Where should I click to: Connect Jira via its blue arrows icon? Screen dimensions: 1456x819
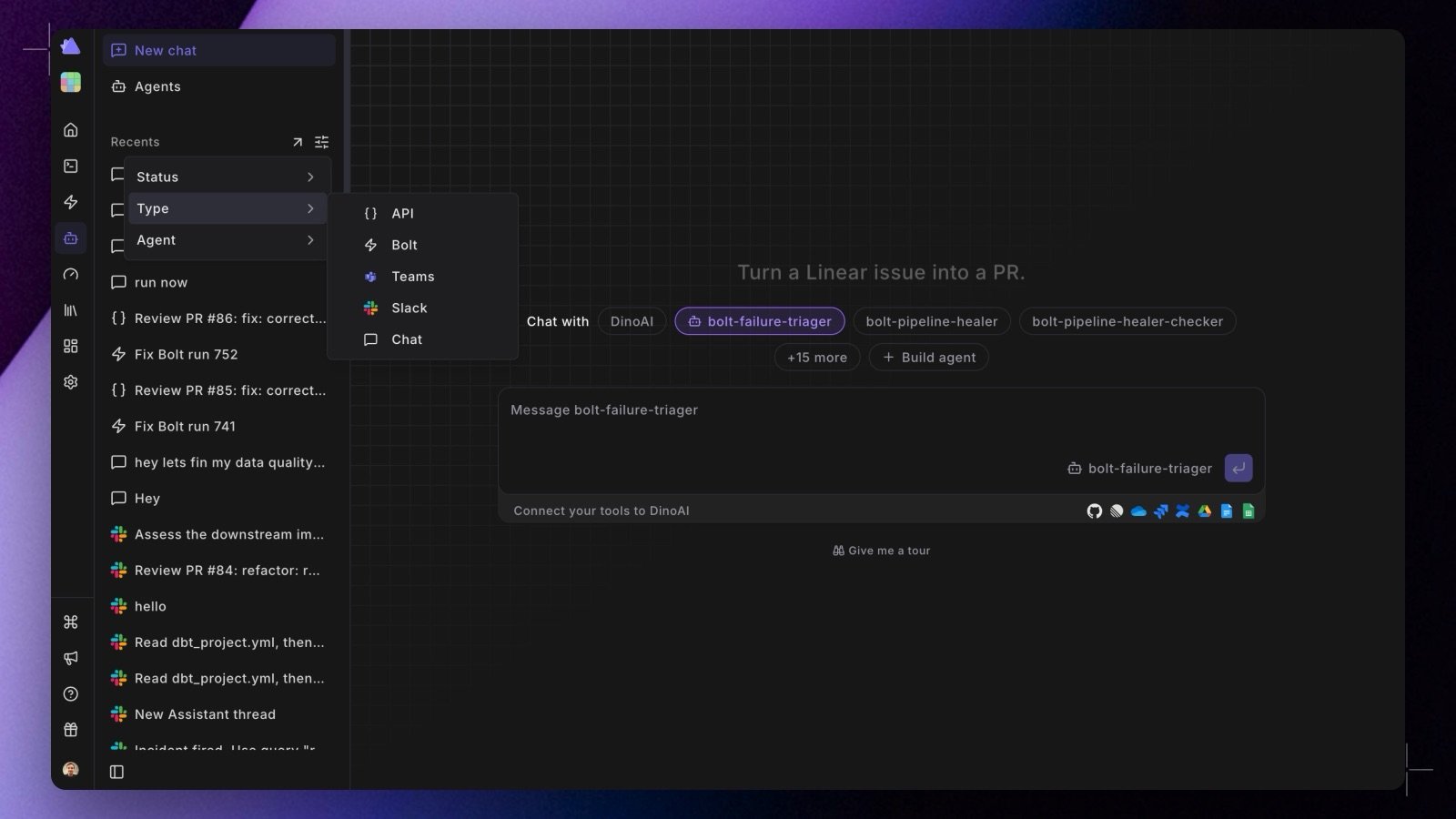click(1160, 511)
